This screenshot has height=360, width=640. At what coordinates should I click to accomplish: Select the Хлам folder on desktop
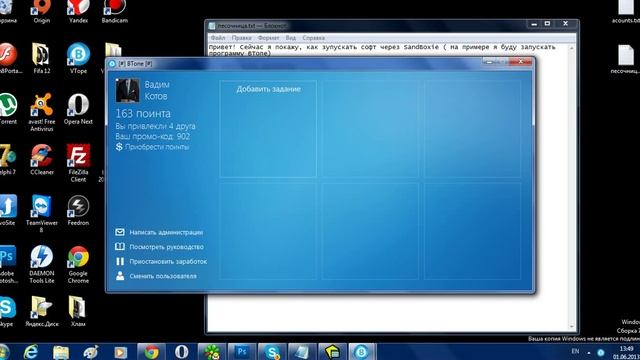coord(78,311)
